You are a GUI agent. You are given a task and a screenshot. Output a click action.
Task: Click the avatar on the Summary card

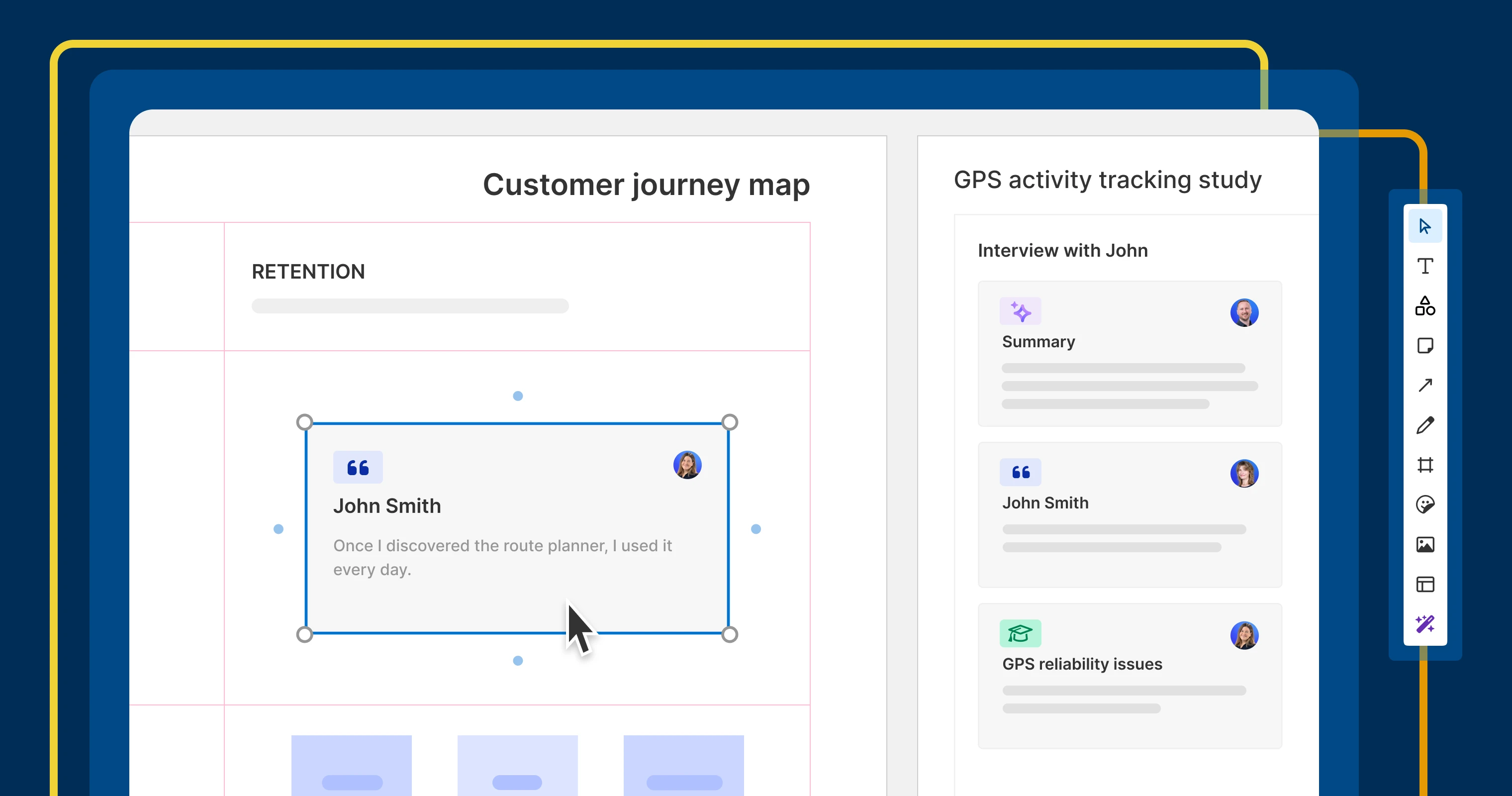1244,313
